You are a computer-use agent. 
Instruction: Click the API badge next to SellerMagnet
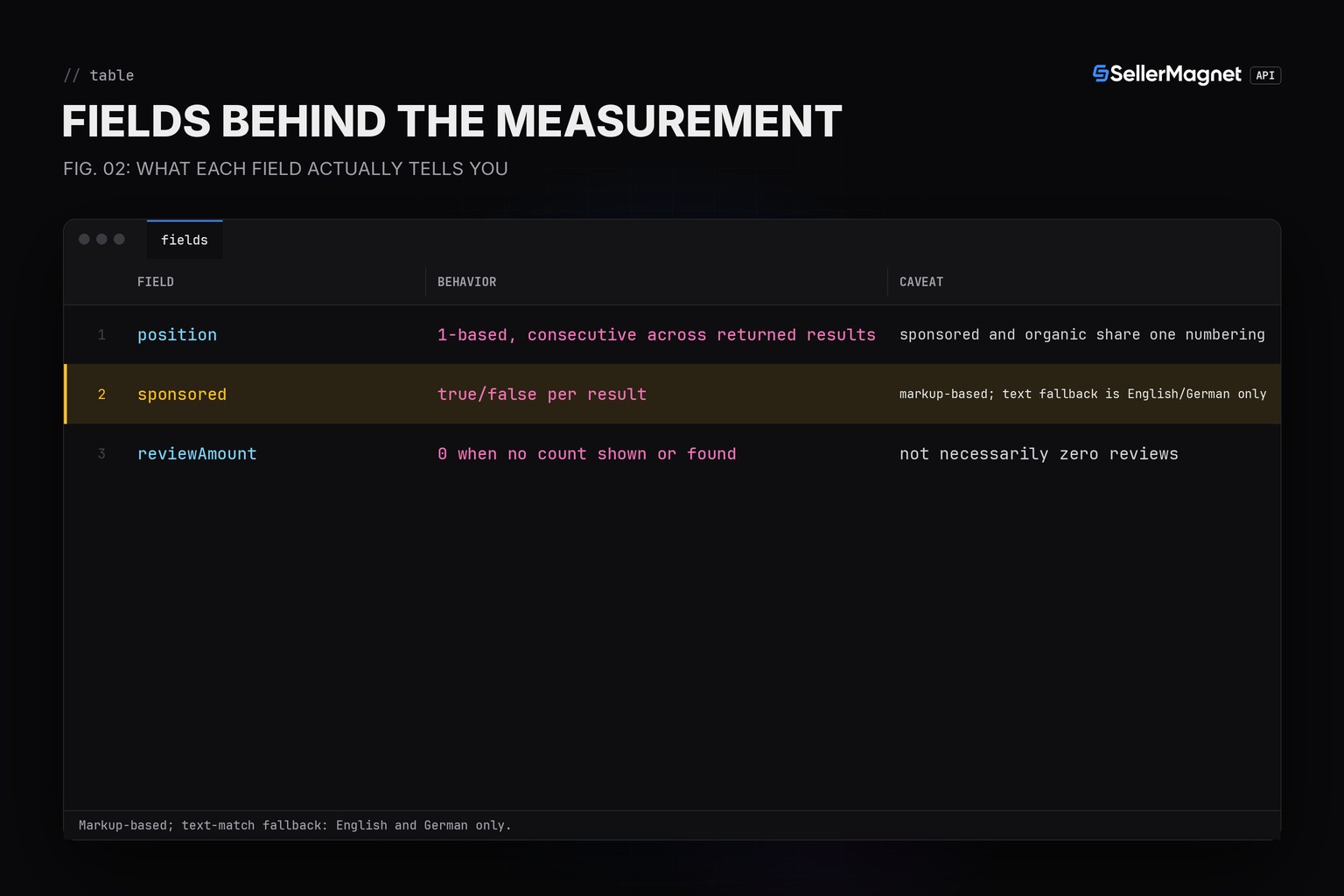point(1265,75)
